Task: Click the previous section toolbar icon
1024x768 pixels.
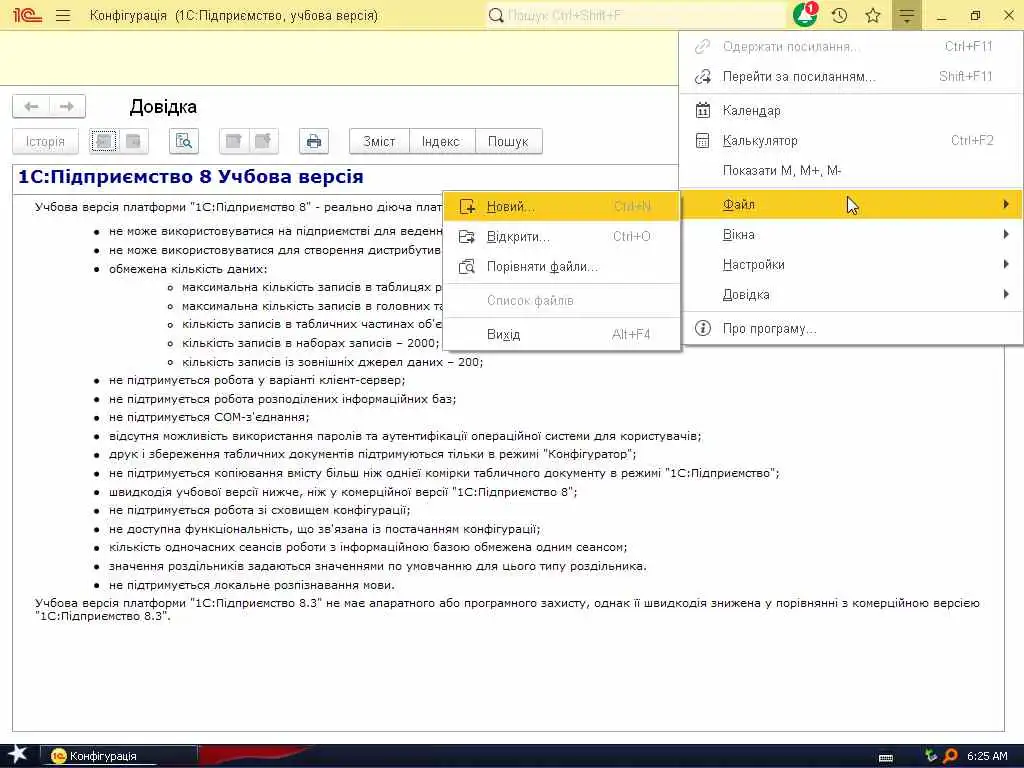Action: pyautogui.click(x=104, y=141)
